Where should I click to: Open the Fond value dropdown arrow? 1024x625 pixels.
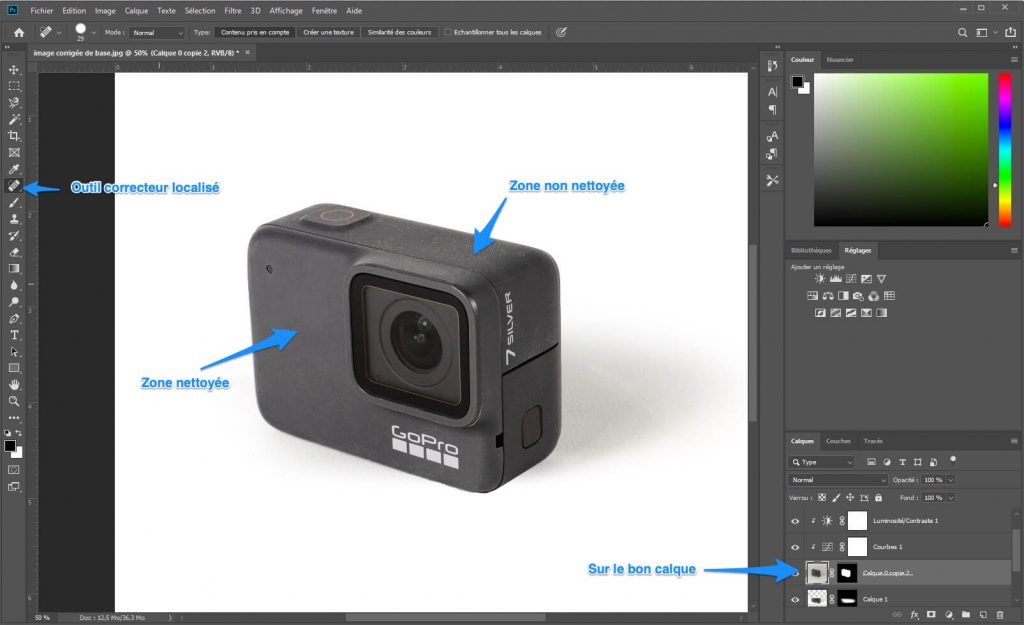pos(951,498)
